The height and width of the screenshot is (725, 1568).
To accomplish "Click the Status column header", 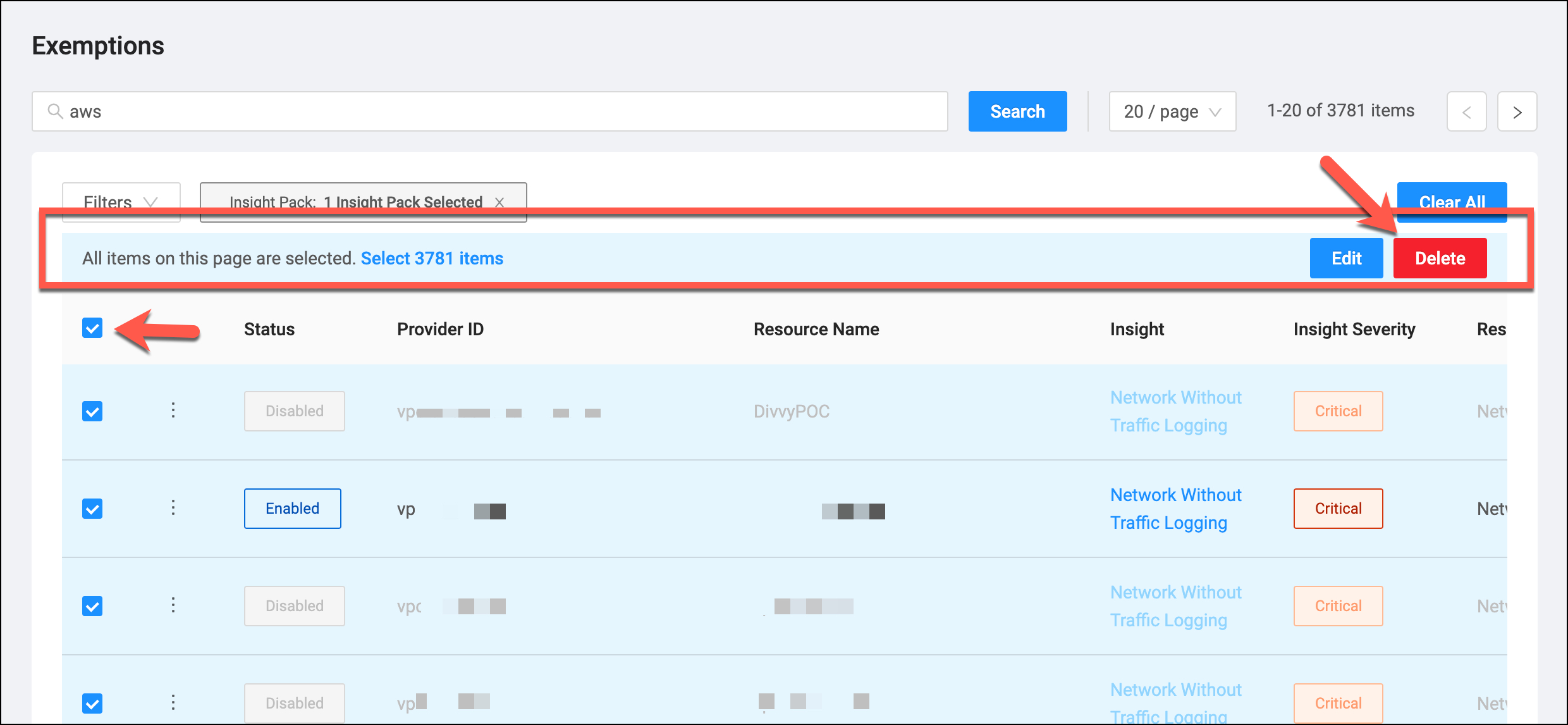I will pos(269,329).
